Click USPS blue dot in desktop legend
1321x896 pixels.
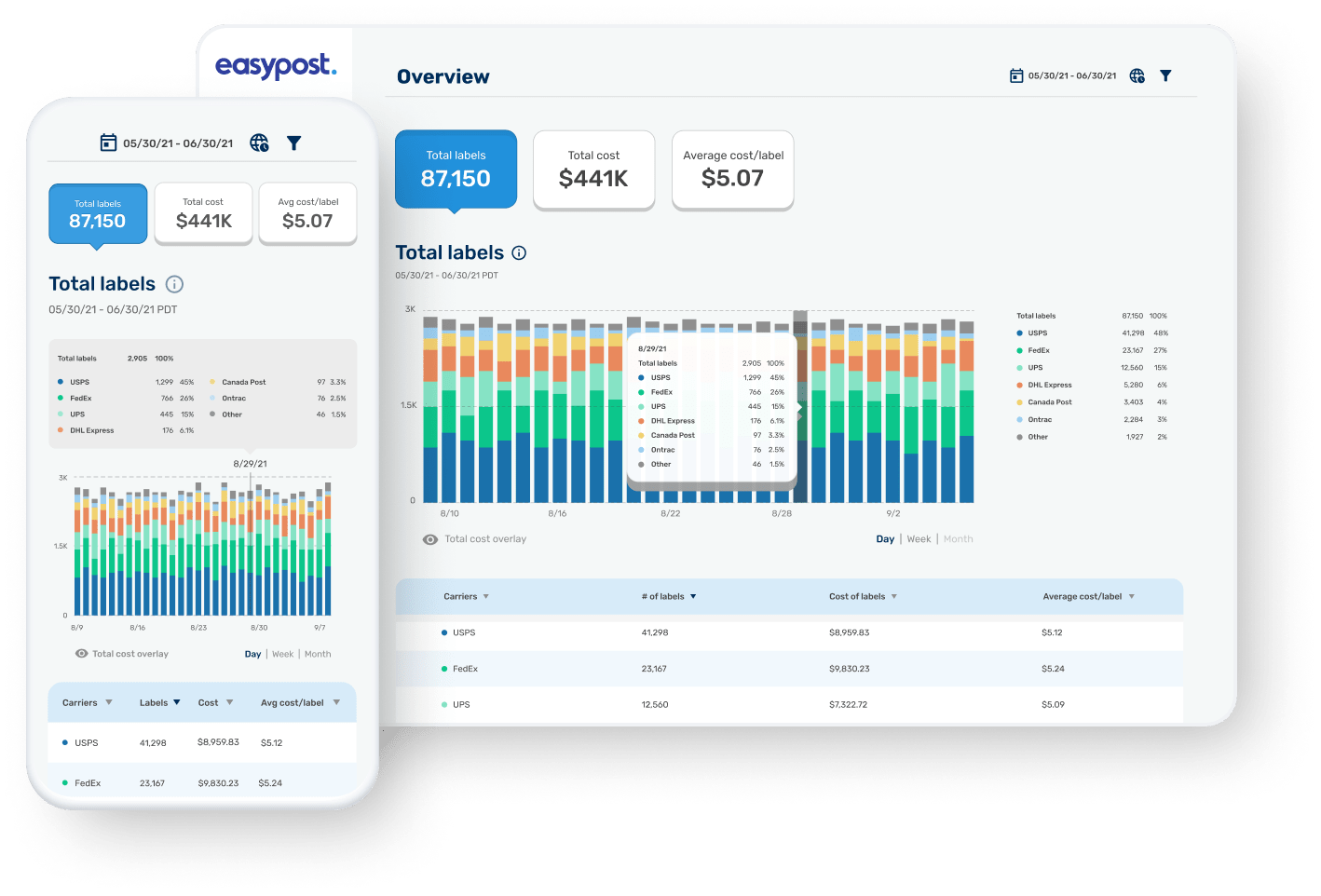[x=1019, y=333]
